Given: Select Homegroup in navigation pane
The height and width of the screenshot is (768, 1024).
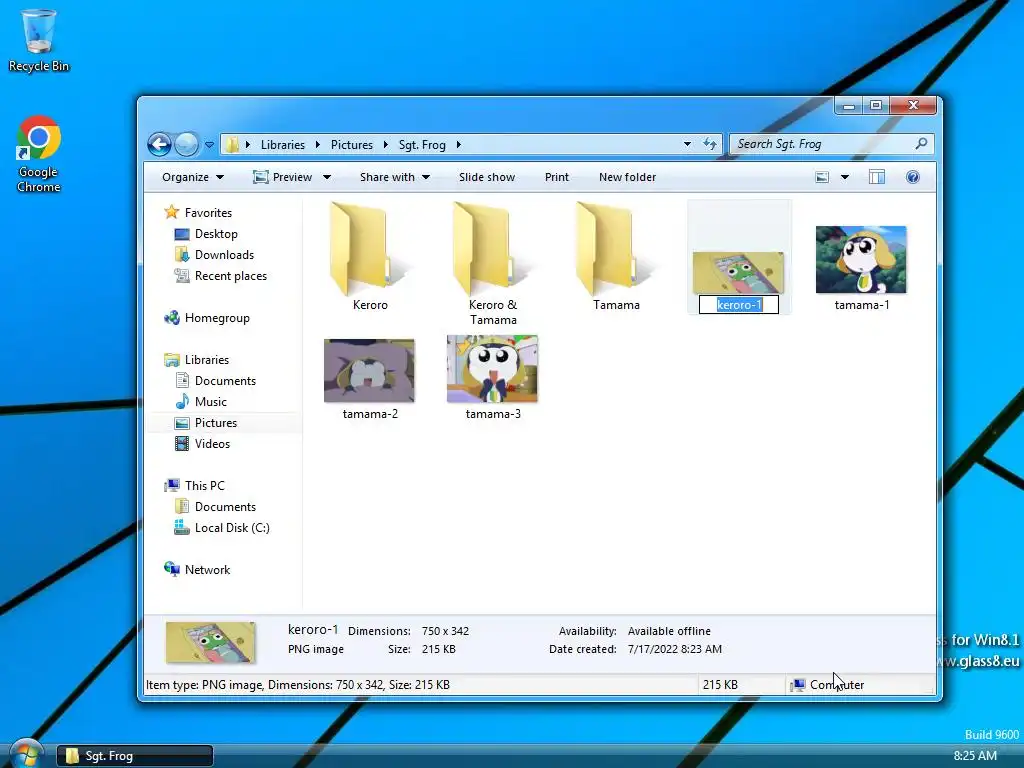Looking at the screenshot, I should click(217, 318).
